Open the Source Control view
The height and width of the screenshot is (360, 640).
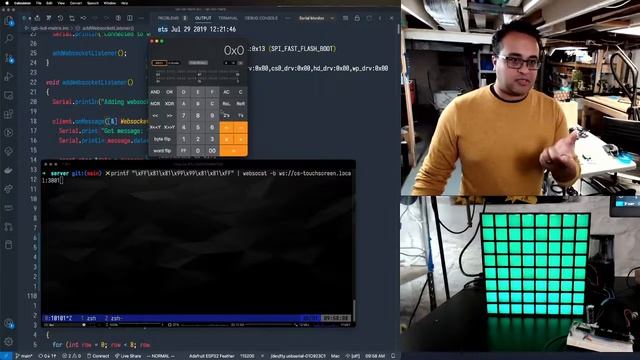coord(9,58)
